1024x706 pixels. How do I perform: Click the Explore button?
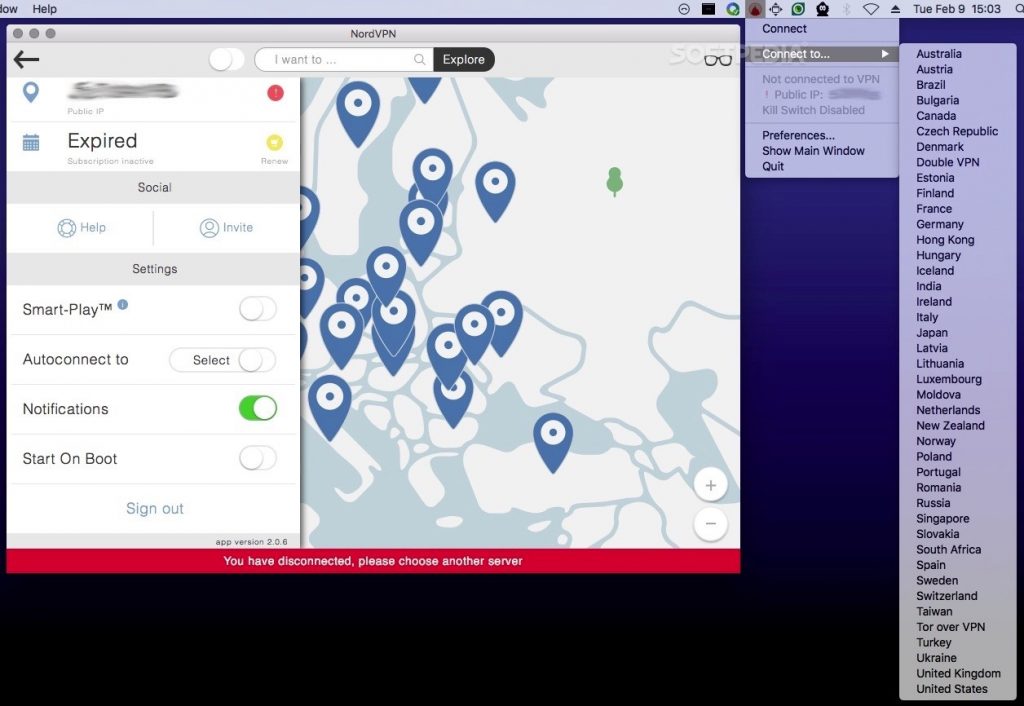pyautogui.click(x=464, y=60)
